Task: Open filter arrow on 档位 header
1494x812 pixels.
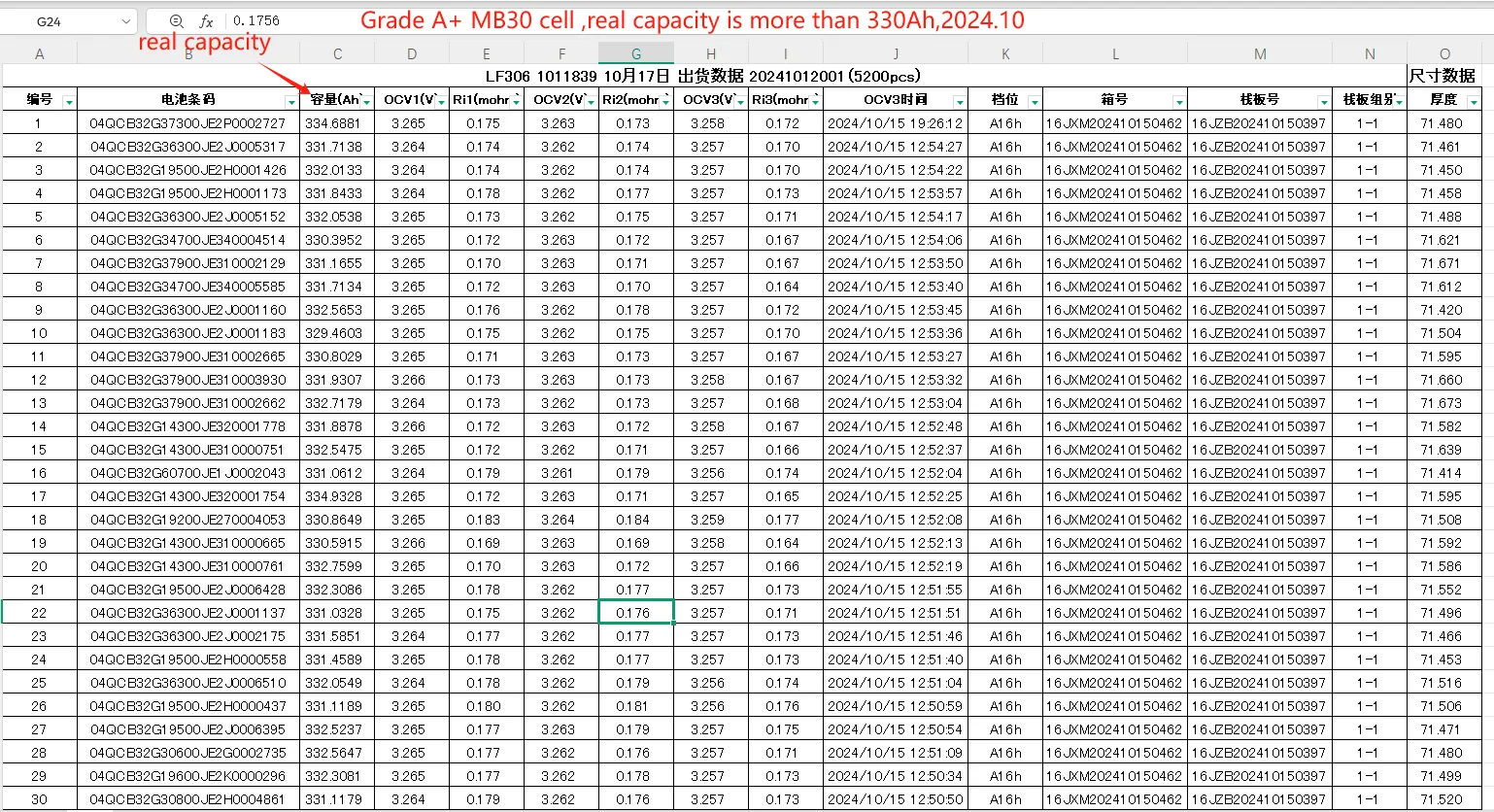Action: (1034, 101)
